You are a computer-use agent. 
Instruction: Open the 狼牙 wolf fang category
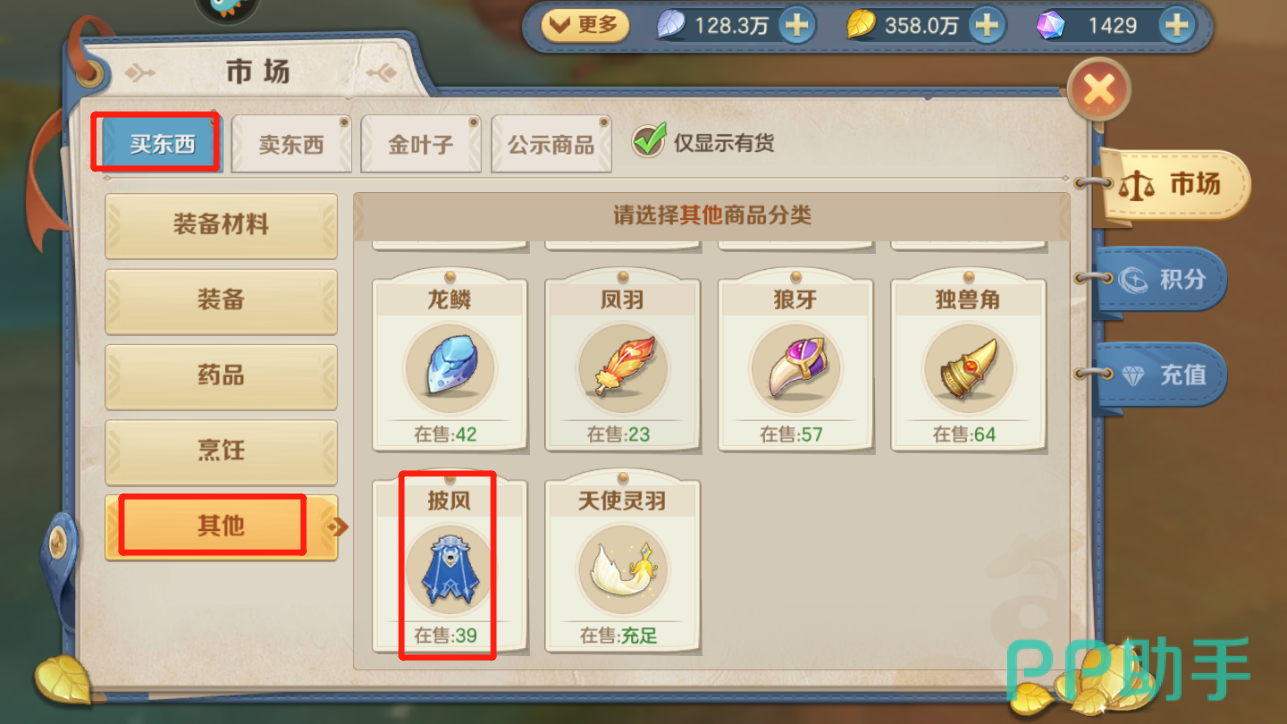(795, 364)
